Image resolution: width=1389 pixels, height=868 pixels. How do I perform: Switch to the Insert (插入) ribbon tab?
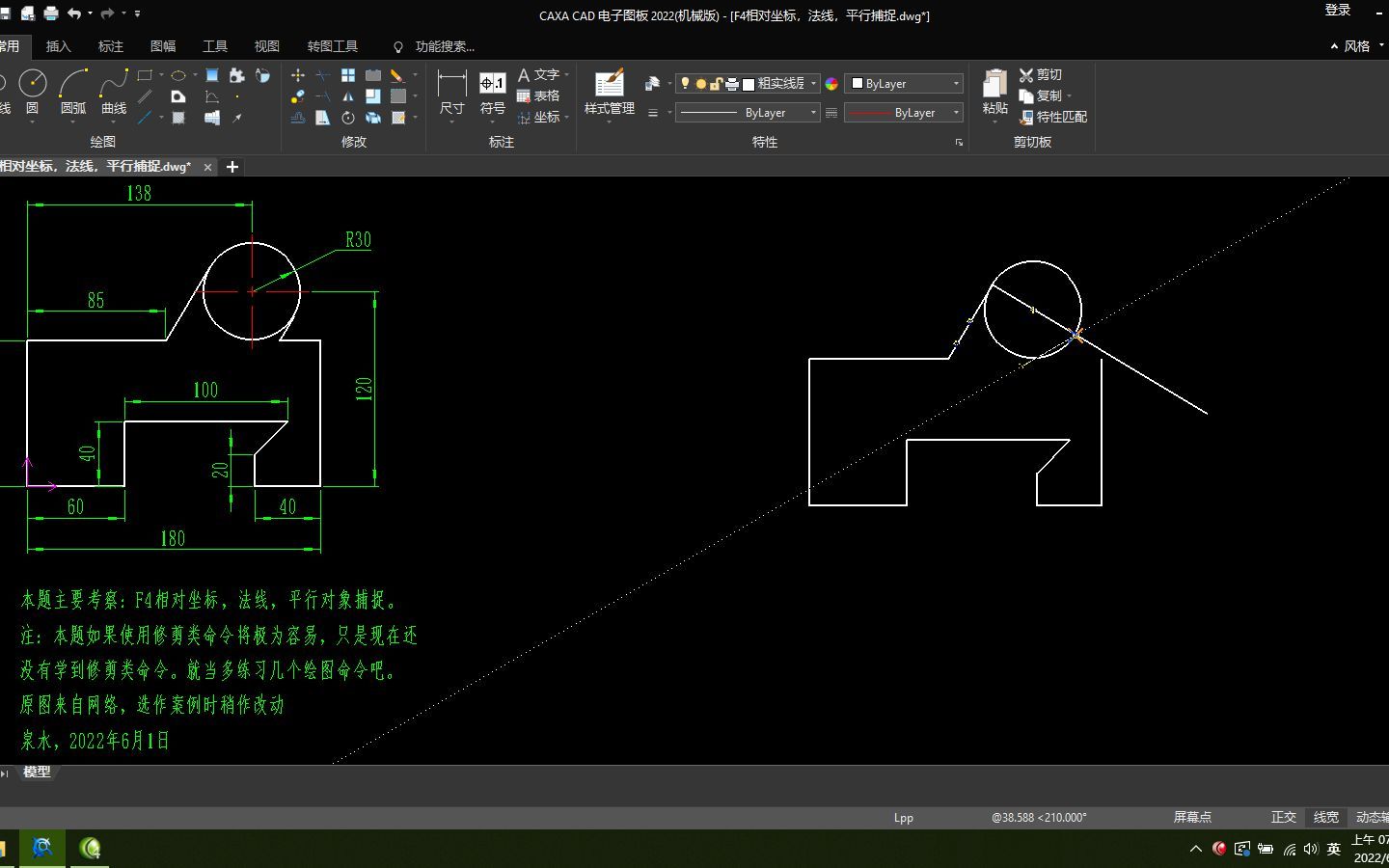59,46
